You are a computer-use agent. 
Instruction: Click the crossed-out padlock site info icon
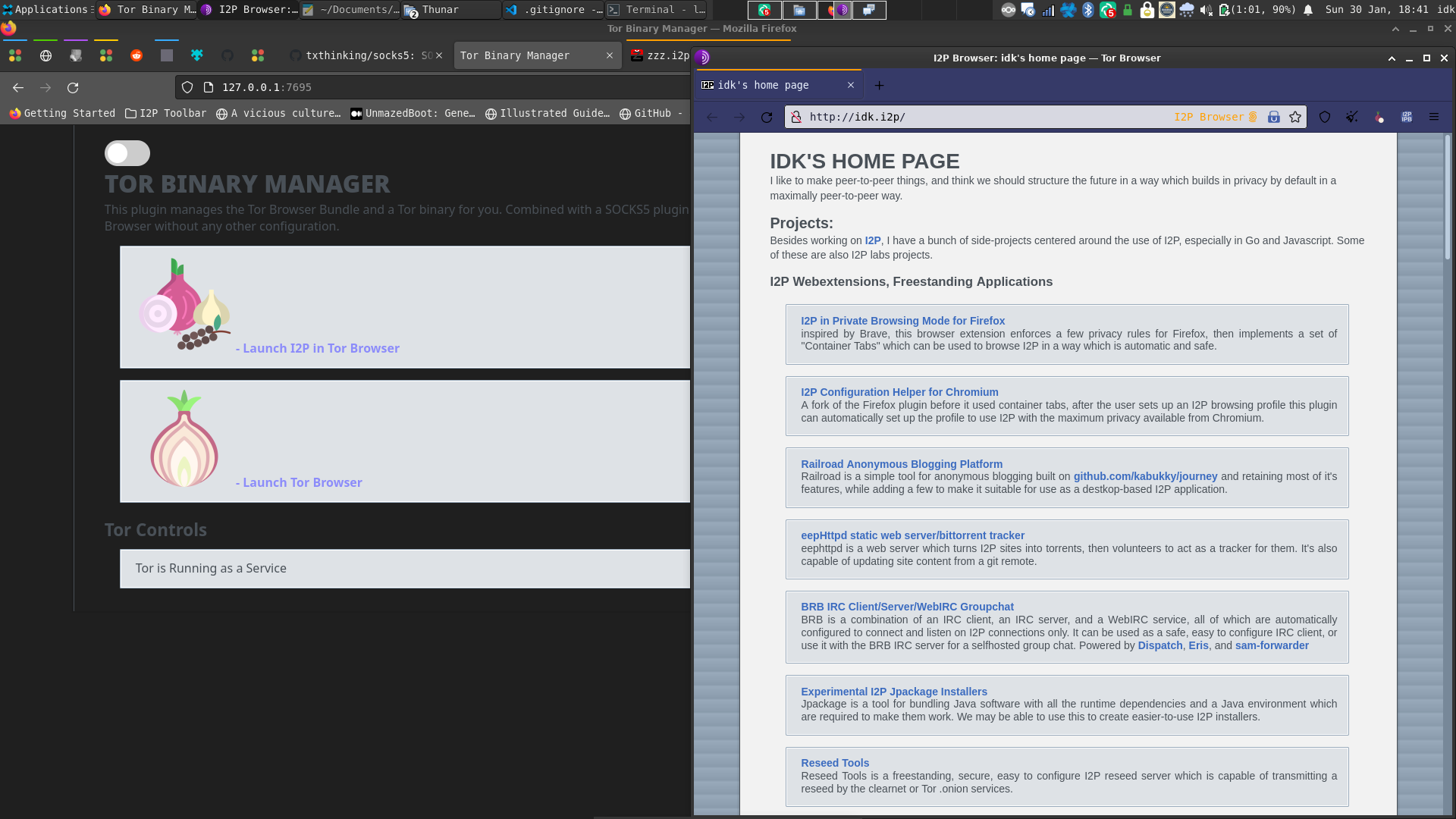[796, 117]
